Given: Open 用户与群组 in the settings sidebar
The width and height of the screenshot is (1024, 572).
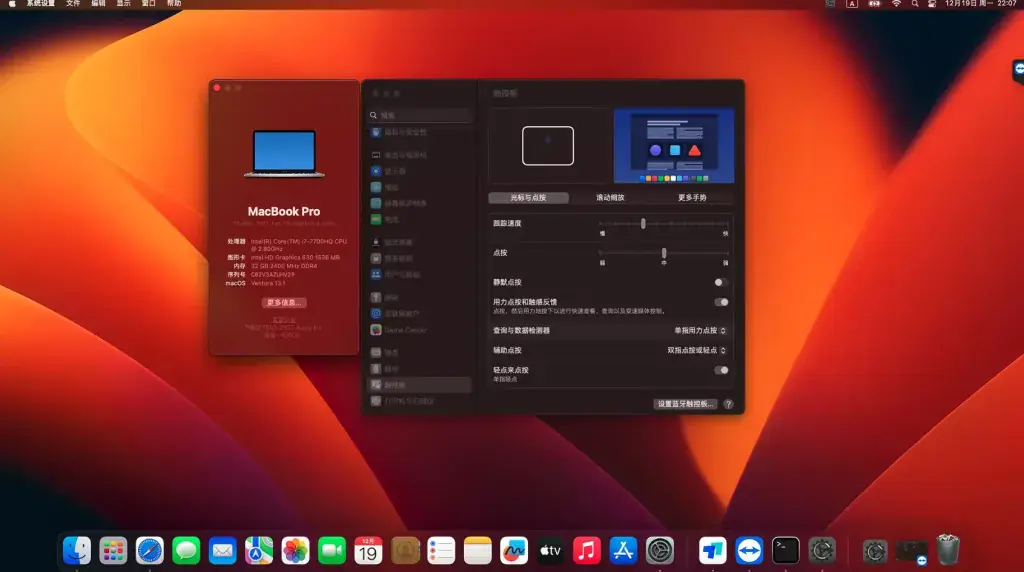Looking at the screenshot, I should [420, 275].
